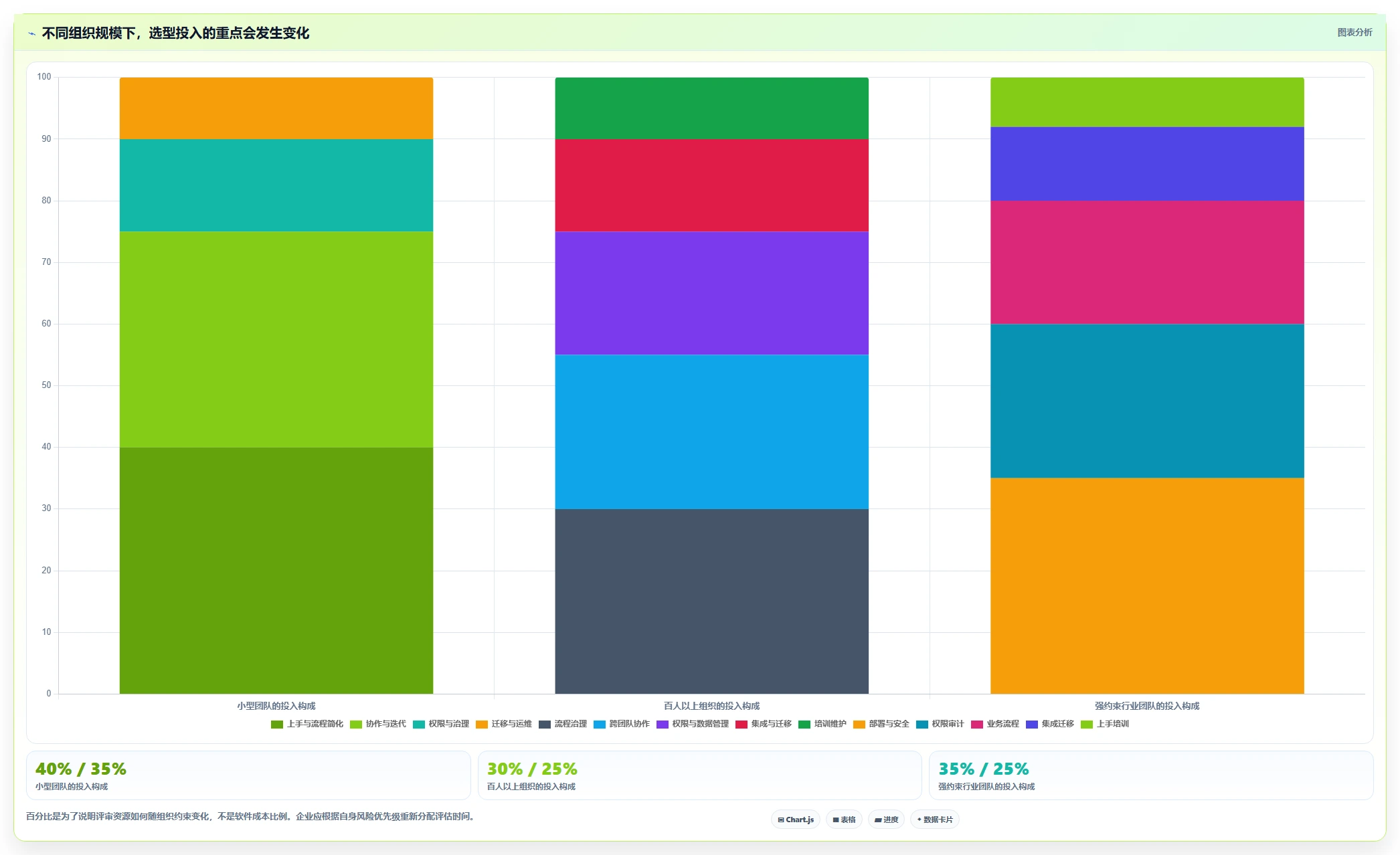Select the teal 权限与治理 bar segment
1400x855 pixels.
tap(276, 185)
